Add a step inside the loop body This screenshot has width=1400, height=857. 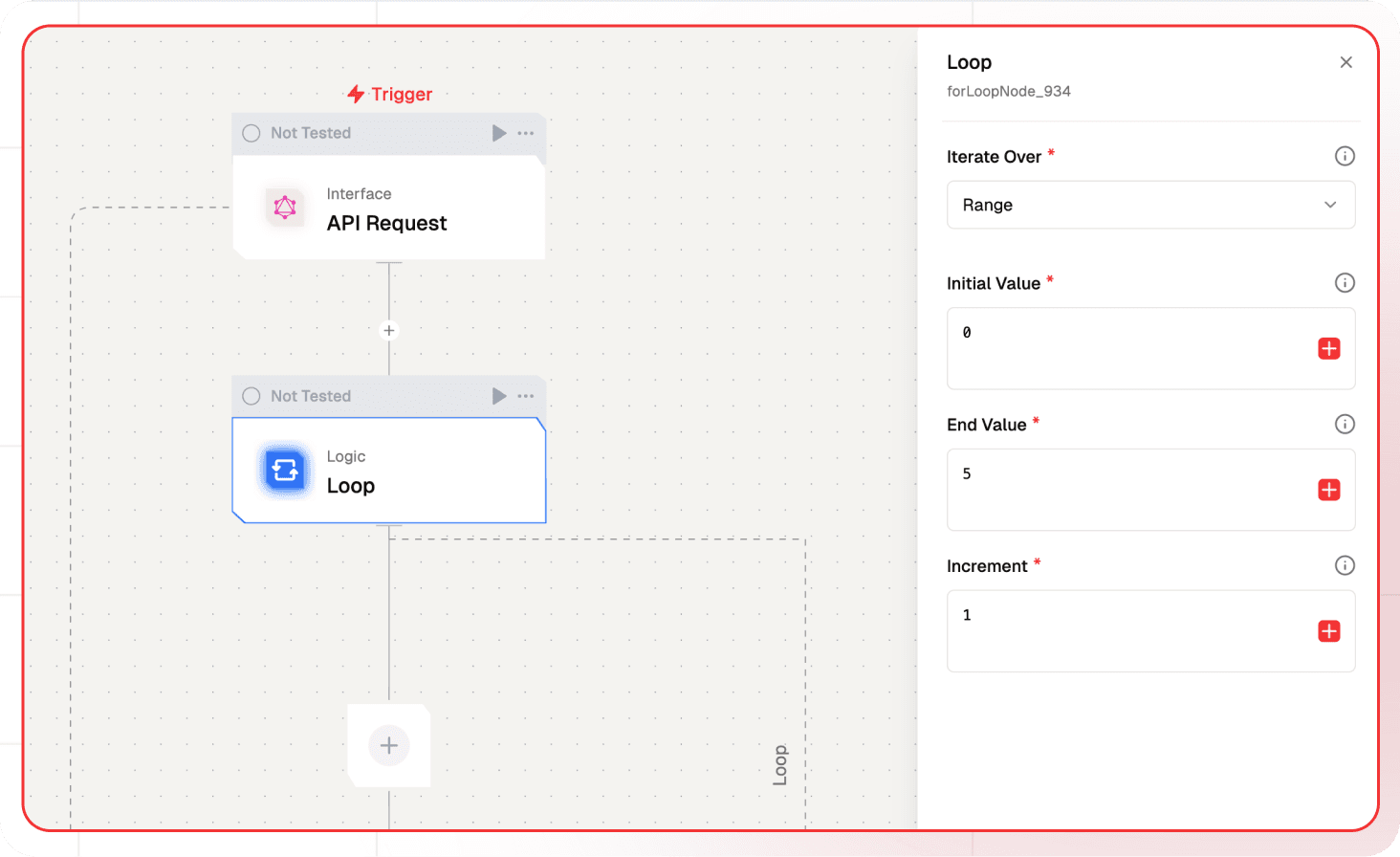pyautogui.click(x=389, y=745)
